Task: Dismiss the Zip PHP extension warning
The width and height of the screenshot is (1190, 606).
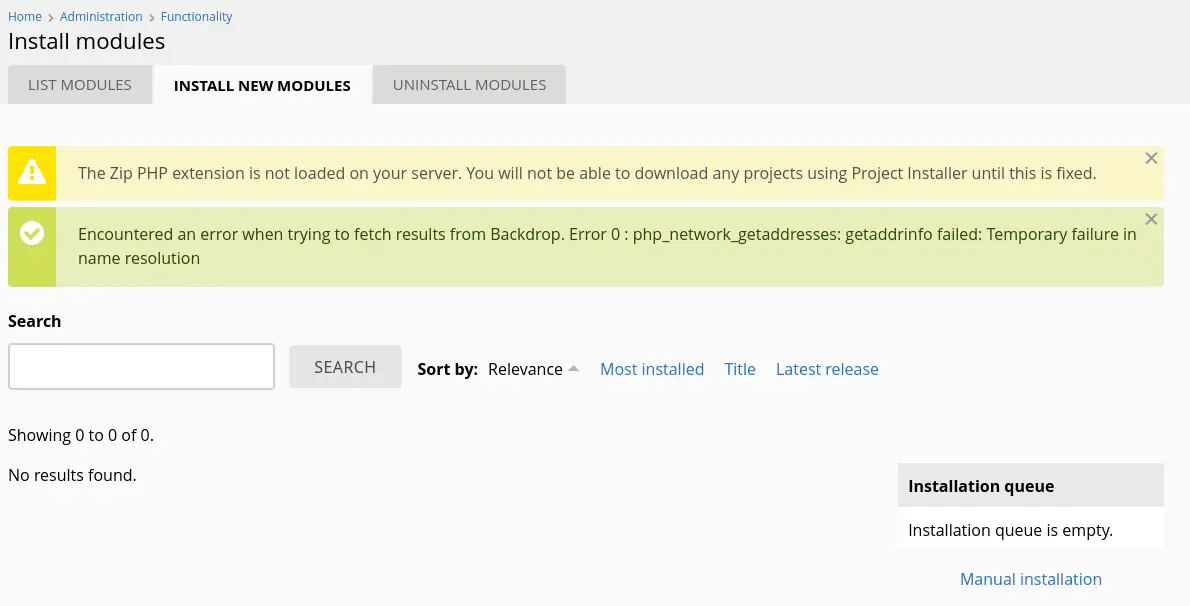Action: point(1151,158)
